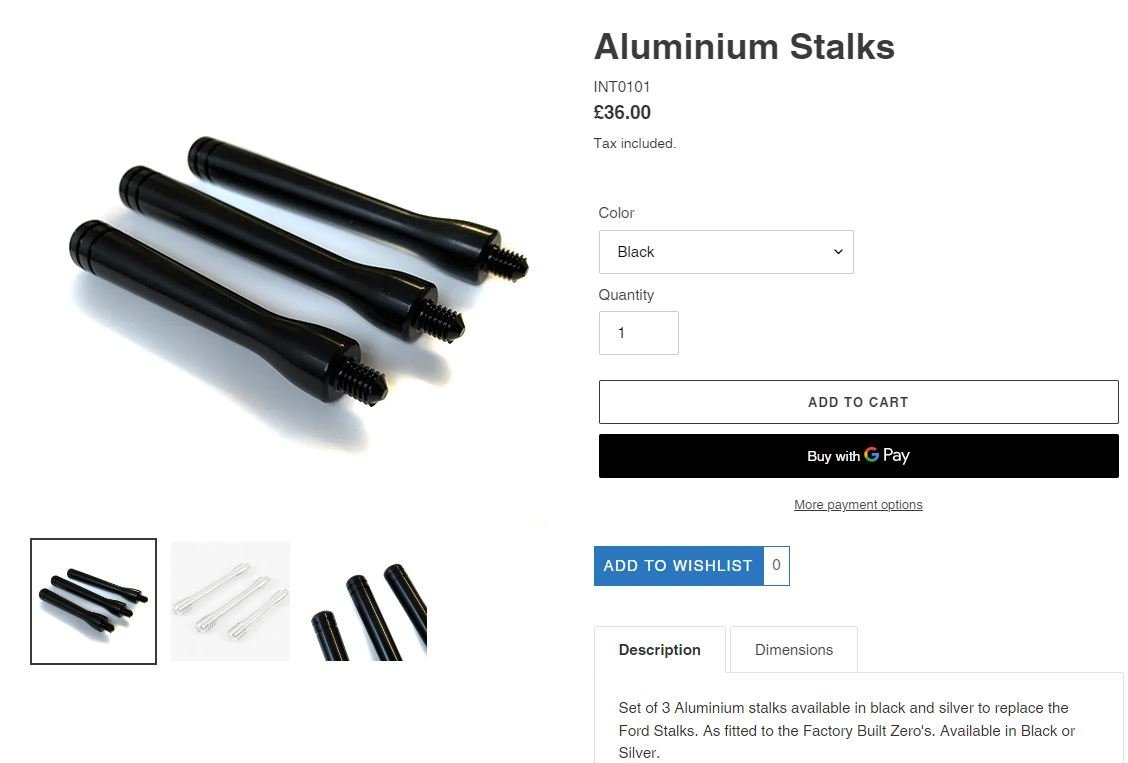Buy now with Google Pay
1128x763 pixels.
coord(858,456)
